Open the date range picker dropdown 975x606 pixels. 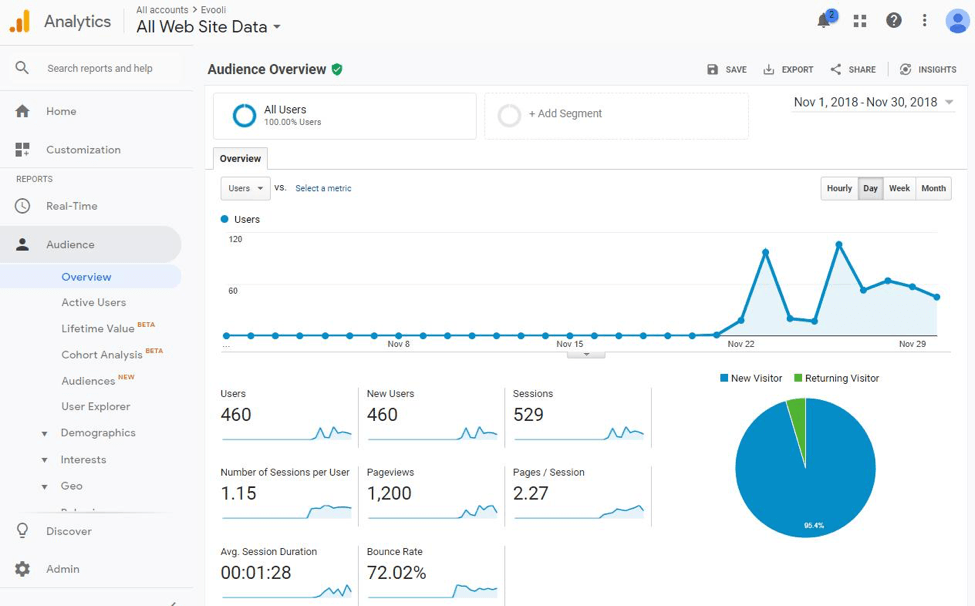point(874,102)
